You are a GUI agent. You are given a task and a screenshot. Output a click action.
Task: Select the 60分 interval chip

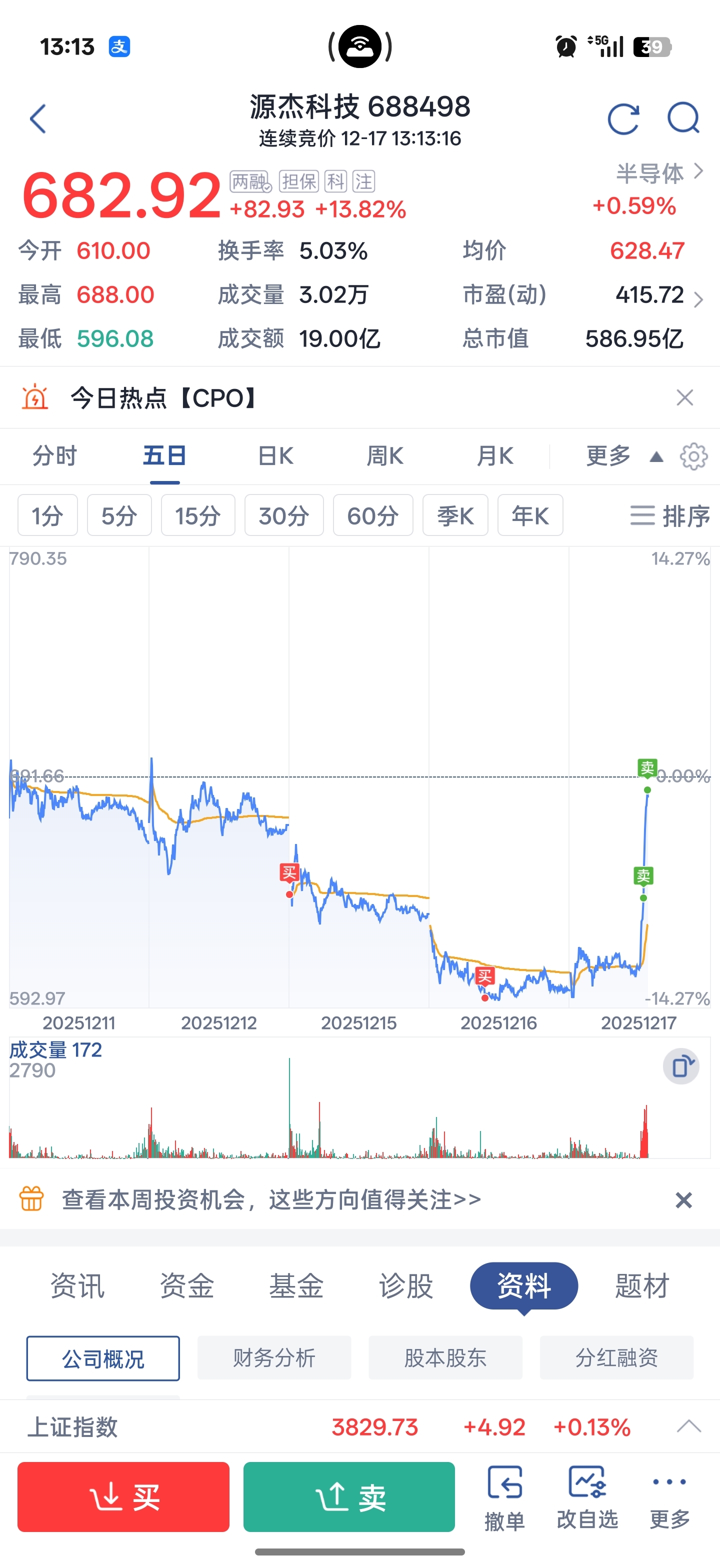(373, 515)
